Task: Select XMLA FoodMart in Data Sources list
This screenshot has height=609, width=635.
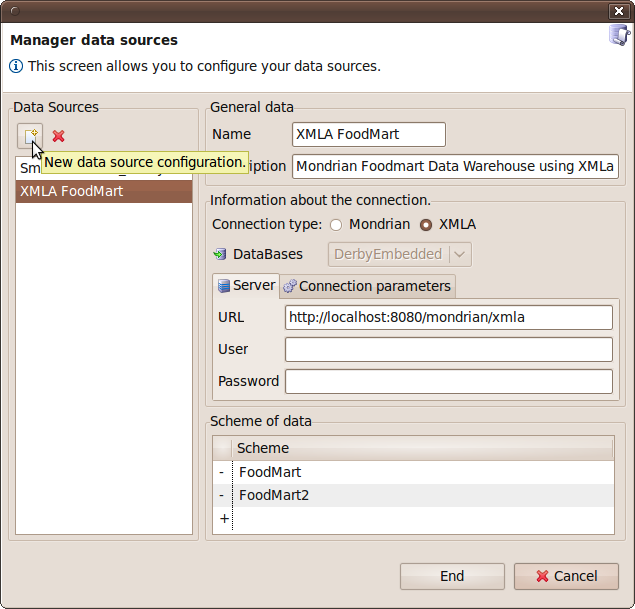Action: click(103, 191)
